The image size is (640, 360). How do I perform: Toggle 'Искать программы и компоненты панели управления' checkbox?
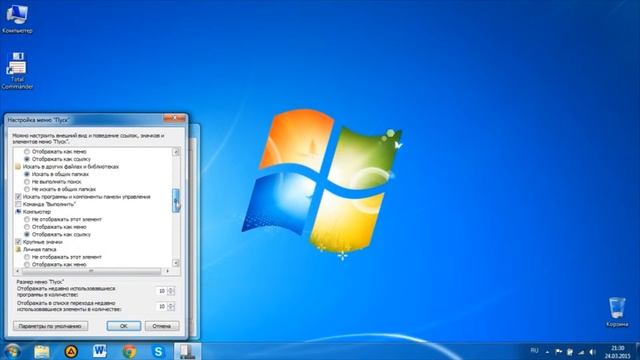pos(18,197)
